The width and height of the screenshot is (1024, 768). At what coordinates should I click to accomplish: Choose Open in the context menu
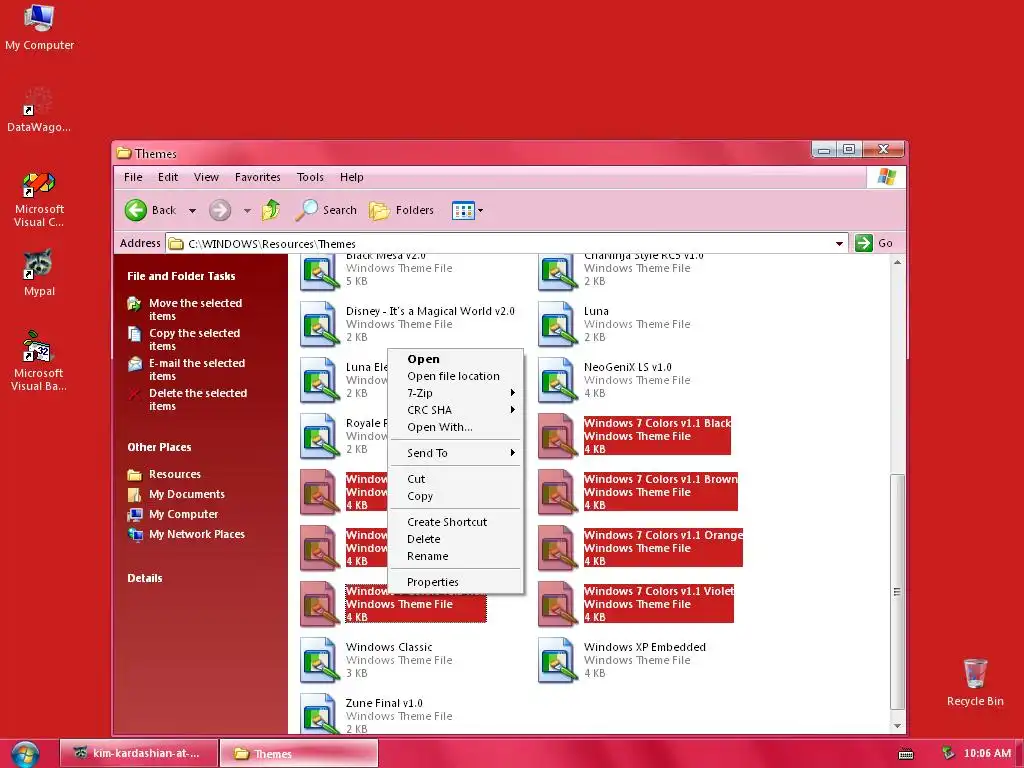pos(456,359)
